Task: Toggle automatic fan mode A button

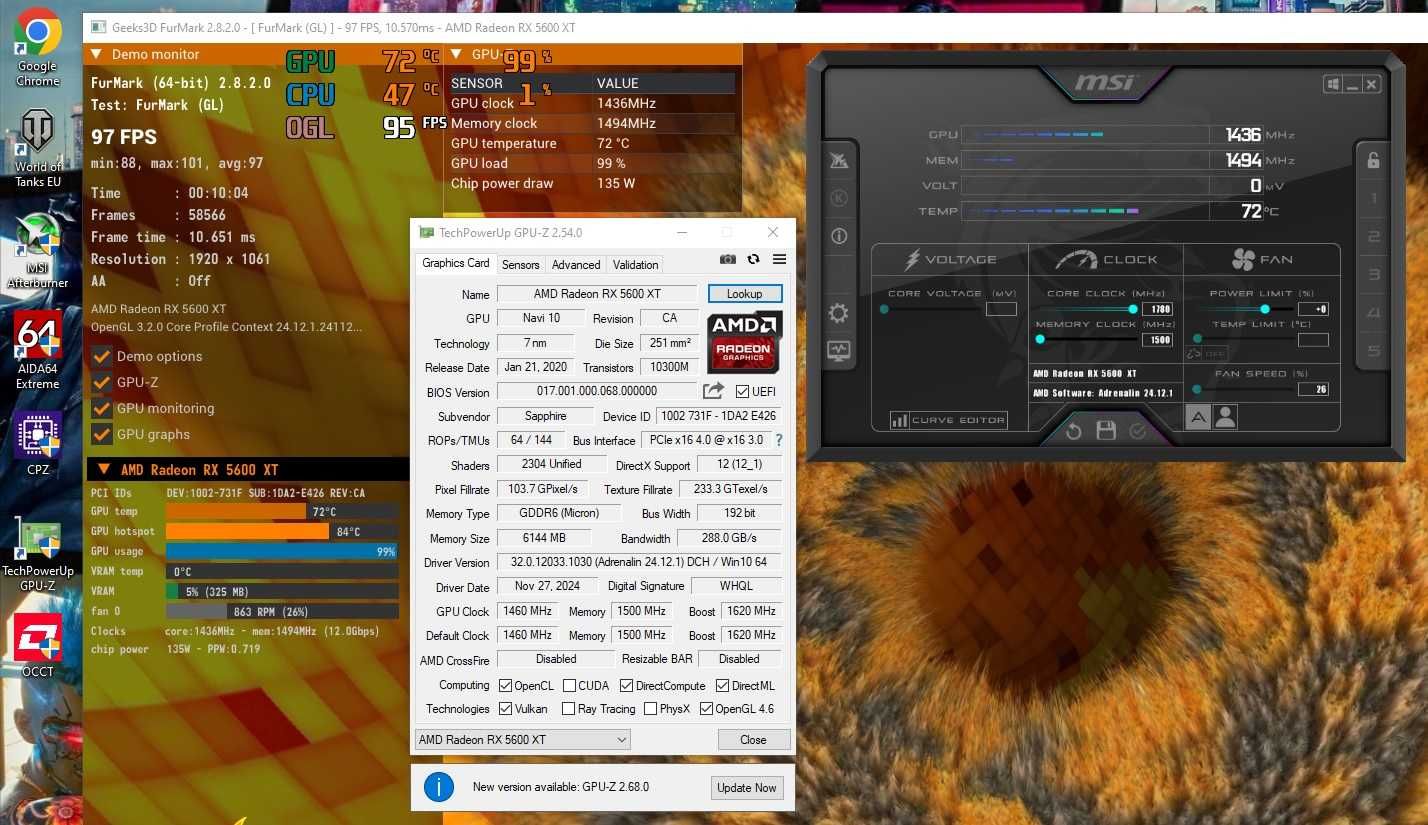Action: coord(1198,418)
